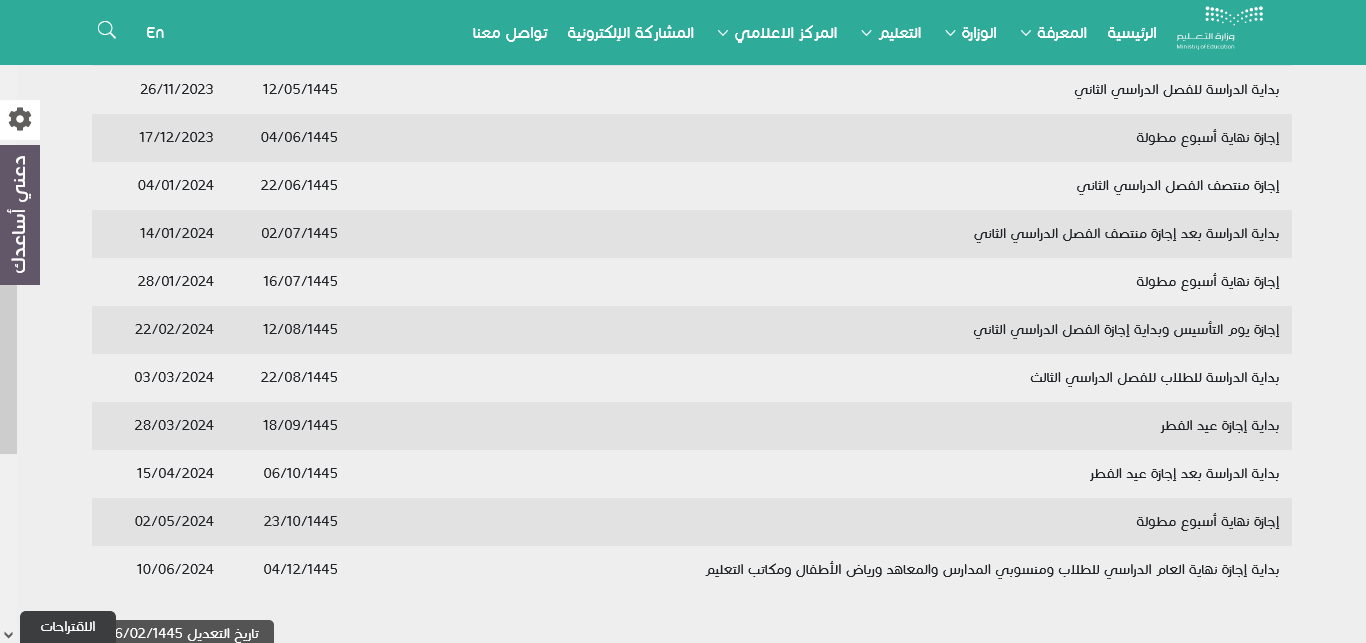Open the المركز الاعلامي menu item
The width and height of the screenshot is (1366, 643).
pos(786,33)
